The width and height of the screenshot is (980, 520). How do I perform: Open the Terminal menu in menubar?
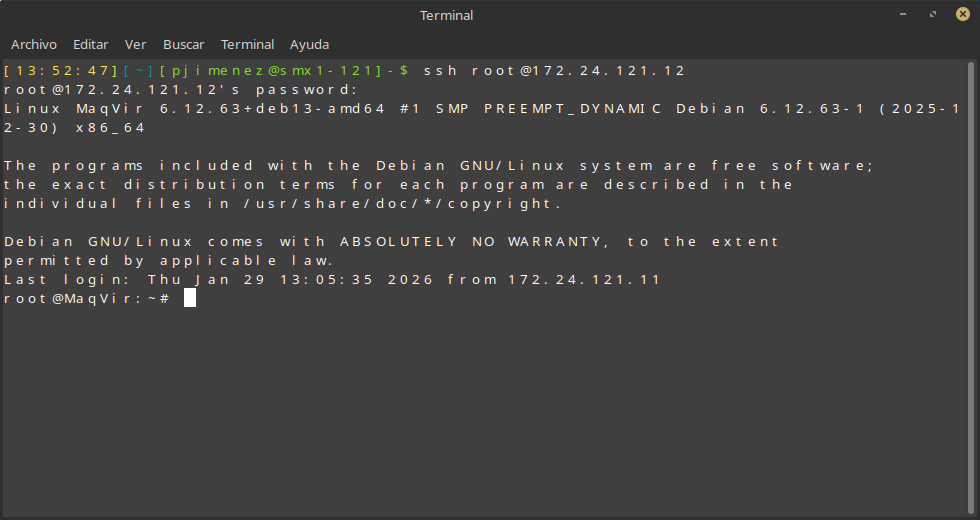click(247, 45)
